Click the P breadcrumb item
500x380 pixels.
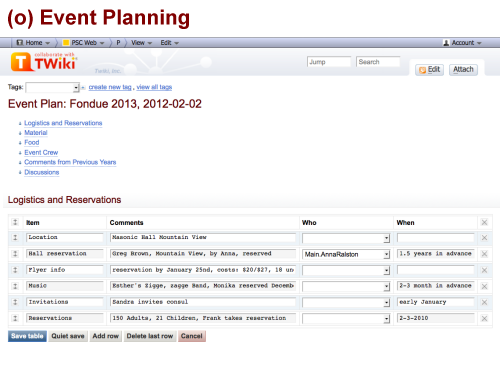[118, 43]
